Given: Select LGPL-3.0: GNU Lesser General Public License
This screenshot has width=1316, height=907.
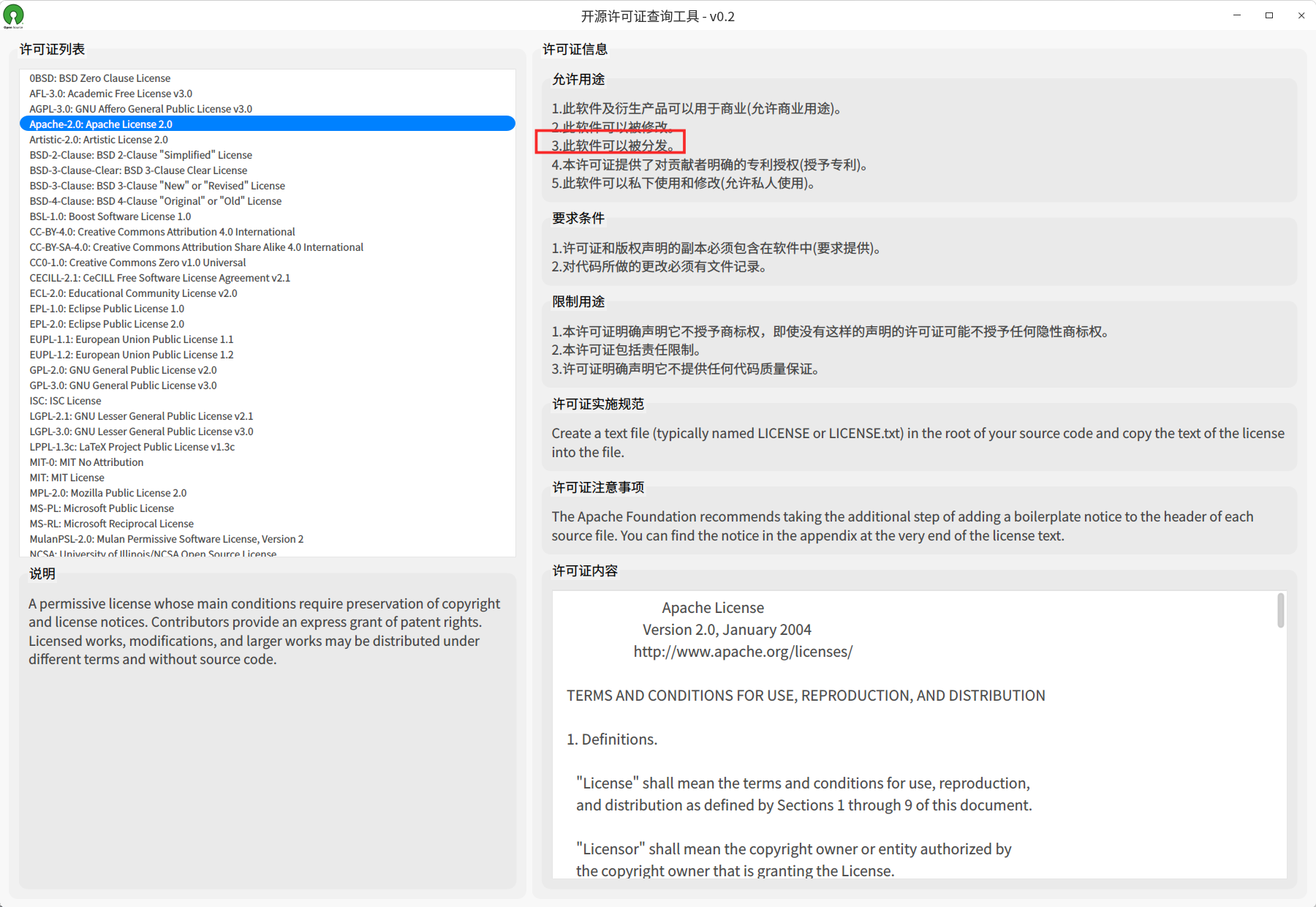Looking at the screenshot, I should [268, 432].
